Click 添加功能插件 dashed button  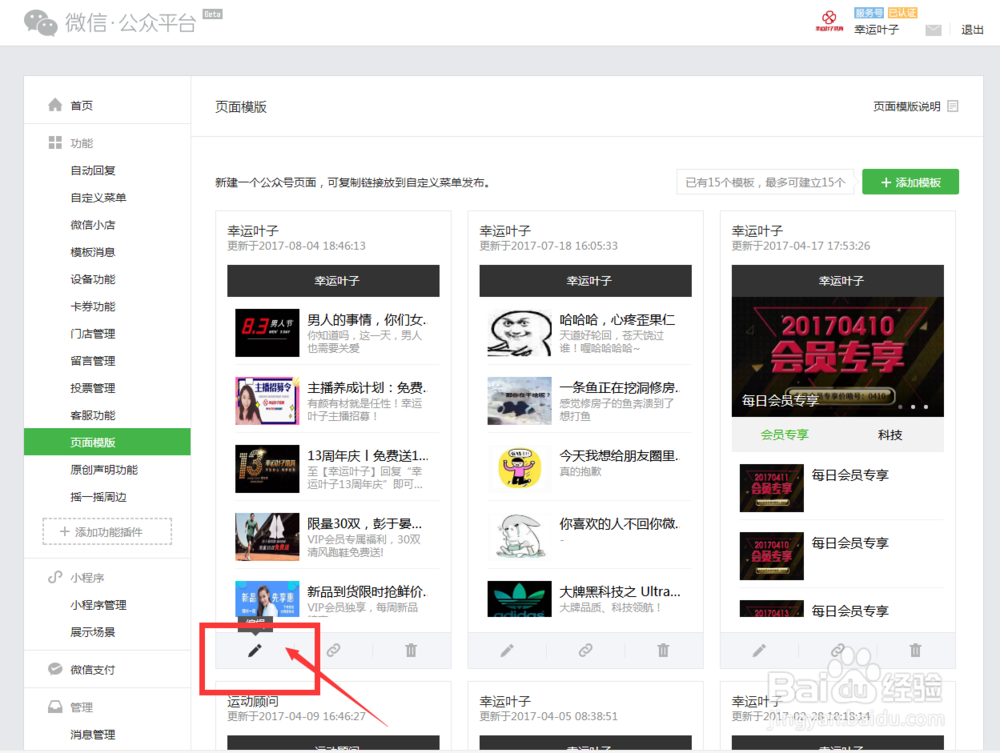pos(107,532)
